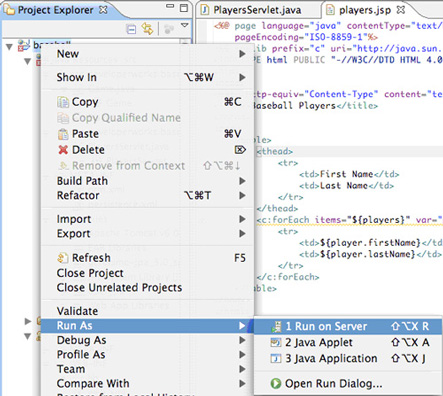Click the Debug As submenu arrow
The height and width of the screenshot is (396, 443).
242,340
